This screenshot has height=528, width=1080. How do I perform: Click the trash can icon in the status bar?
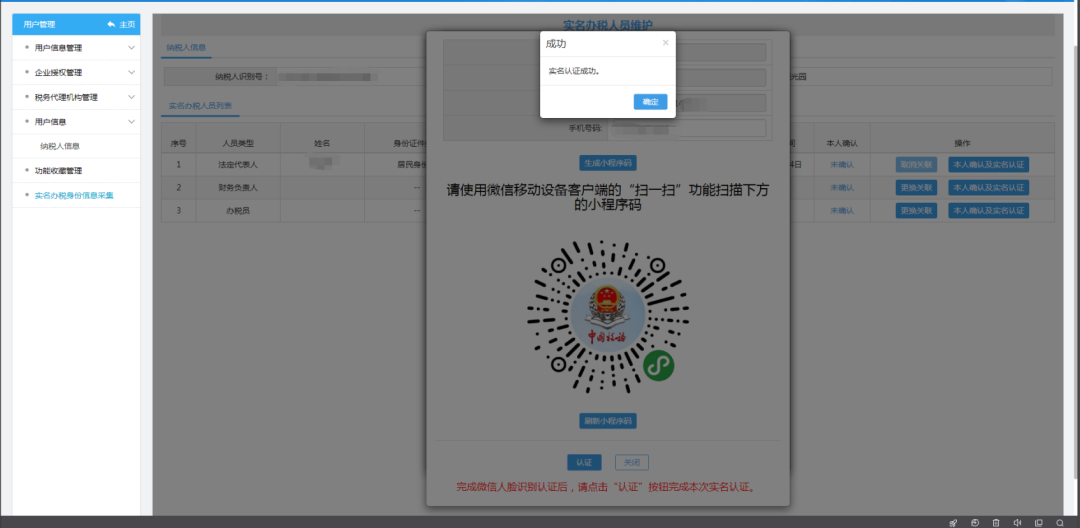coord(996,522)
